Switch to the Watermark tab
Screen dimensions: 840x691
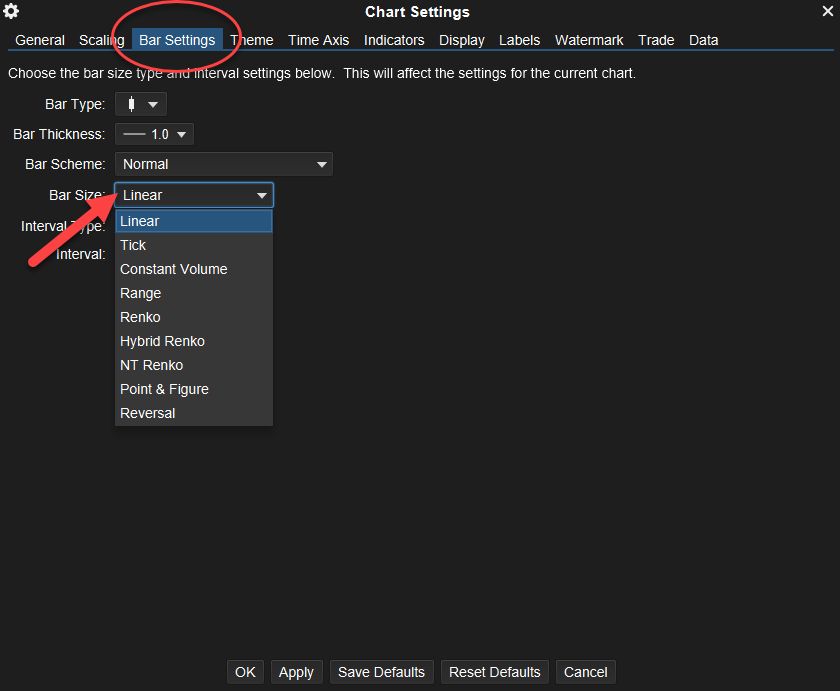click(x=589, y=40)
